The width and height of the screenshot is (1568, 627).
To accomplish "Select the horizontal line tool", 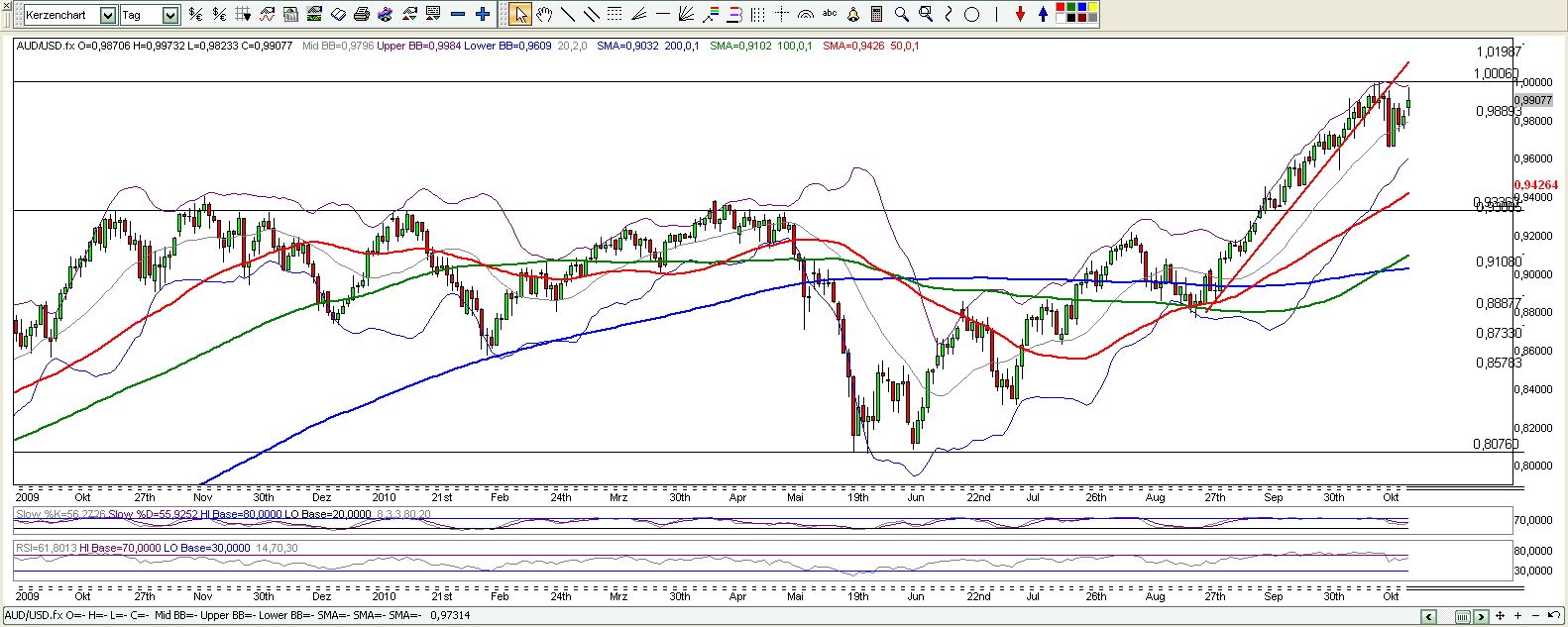I will 663,14.
